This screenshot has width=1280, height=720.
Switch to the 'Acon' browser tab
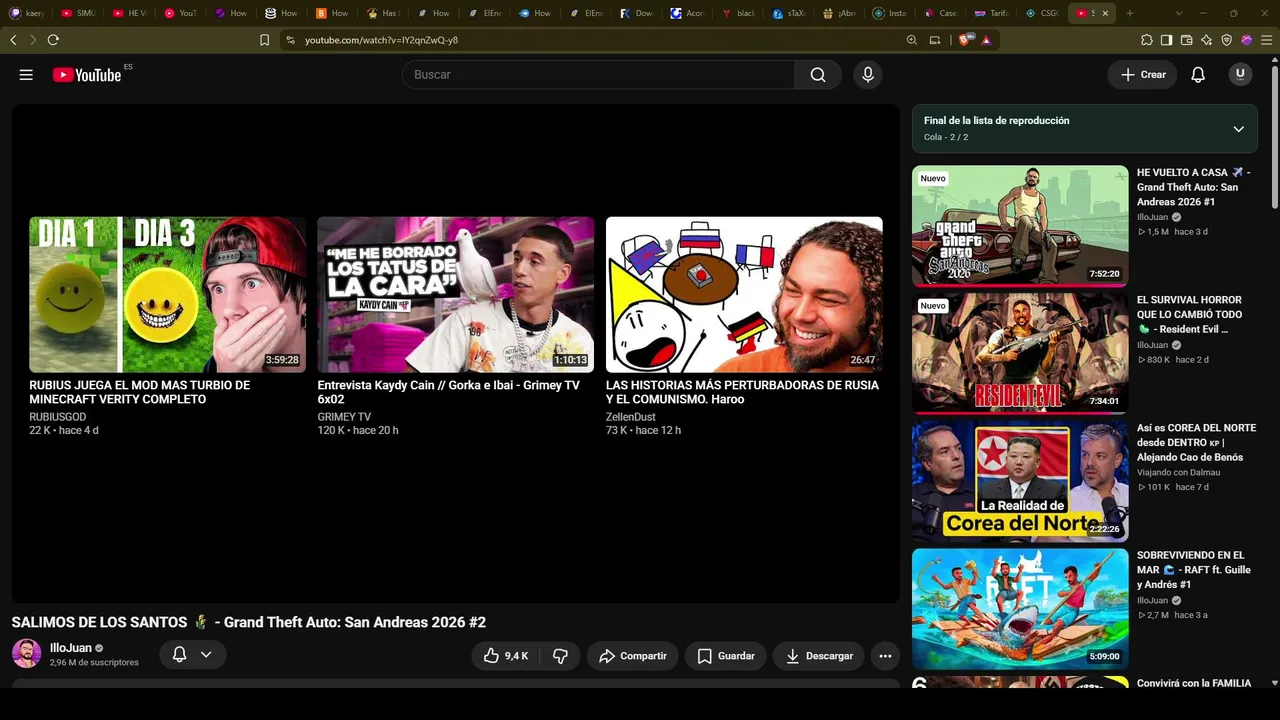coord(687,13)
